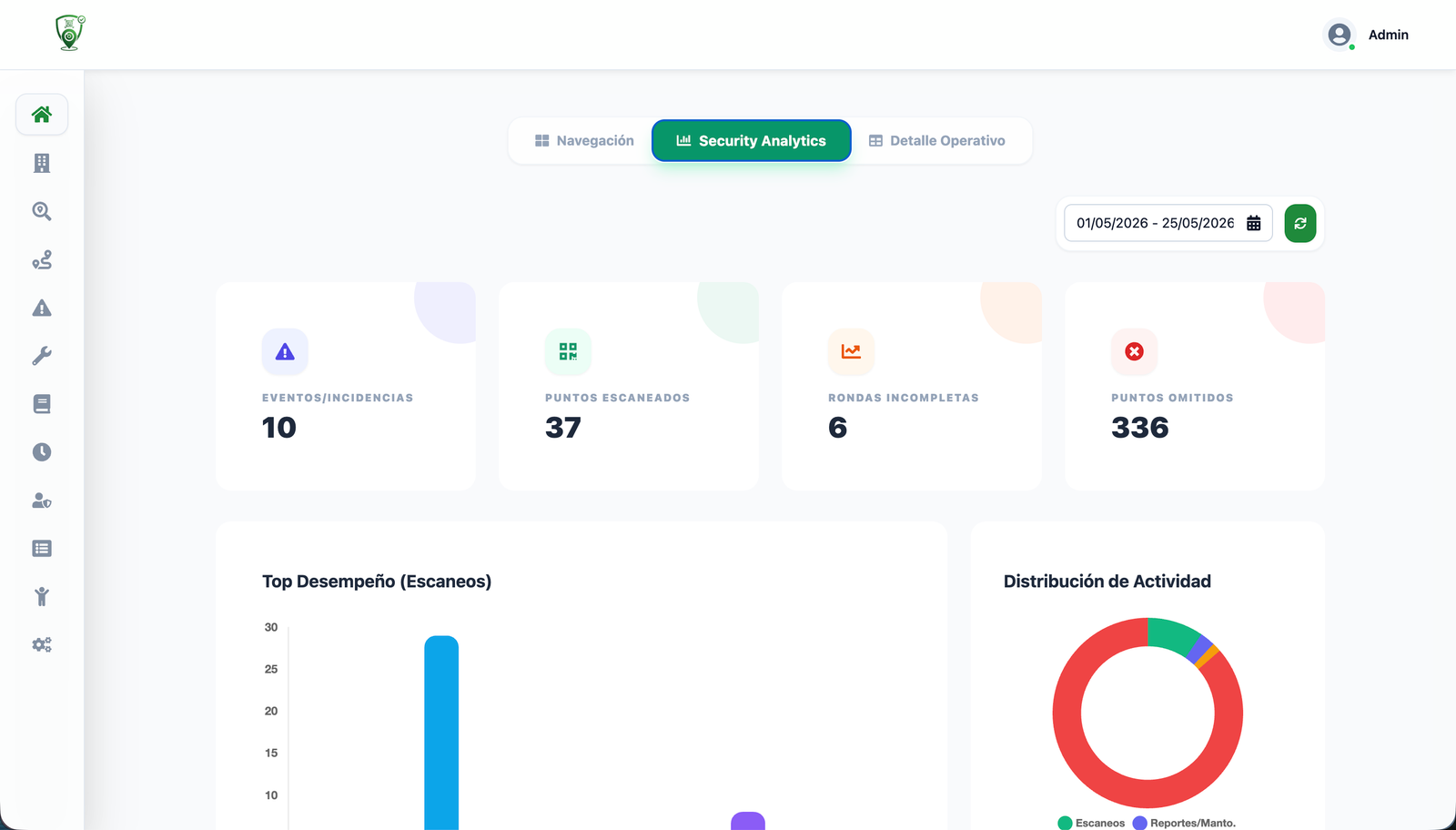Switch to the Detalle Operativo tab
The width and height of the screenshot is (1456, 830).
[x=937, y=141]
